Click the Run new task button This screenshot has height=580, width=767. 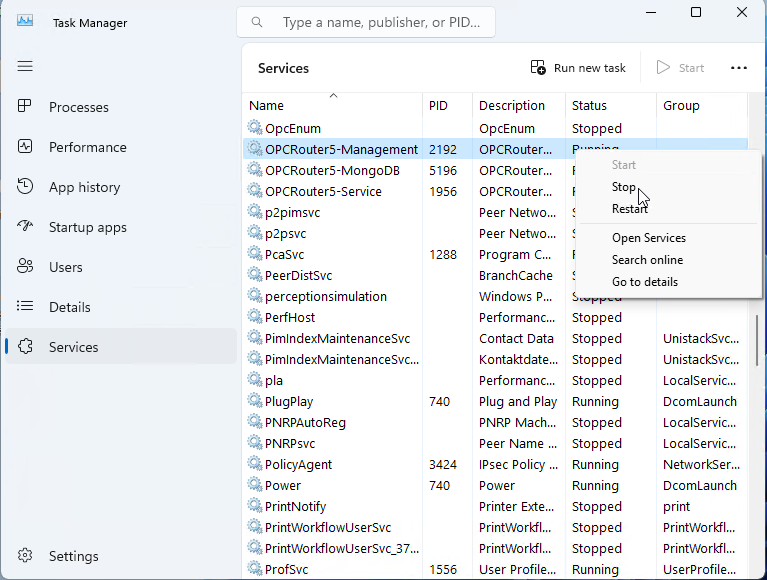(578, 68)
